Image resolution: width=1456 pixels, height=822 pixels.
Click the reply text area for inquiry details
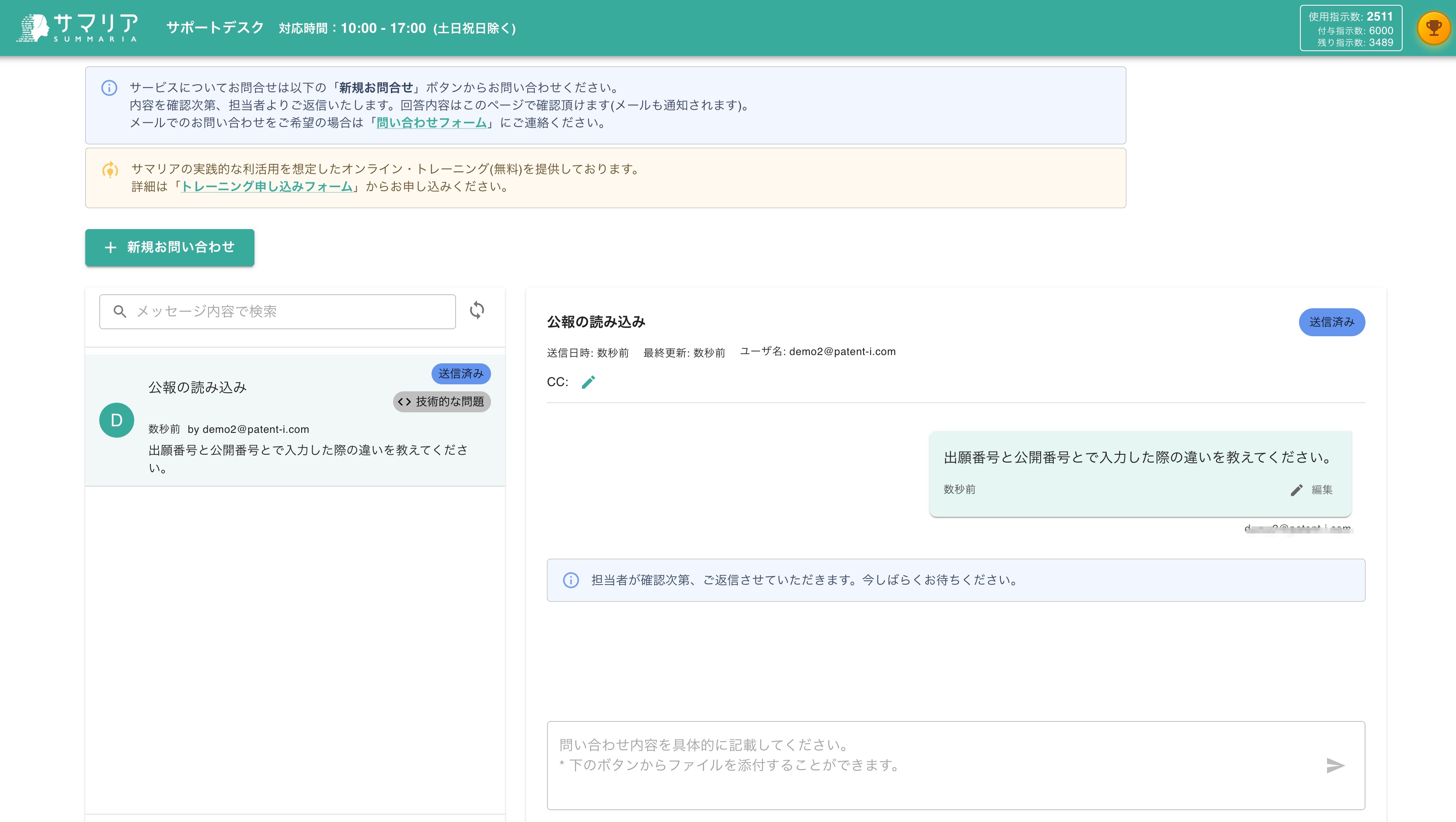tap(956, 766)
